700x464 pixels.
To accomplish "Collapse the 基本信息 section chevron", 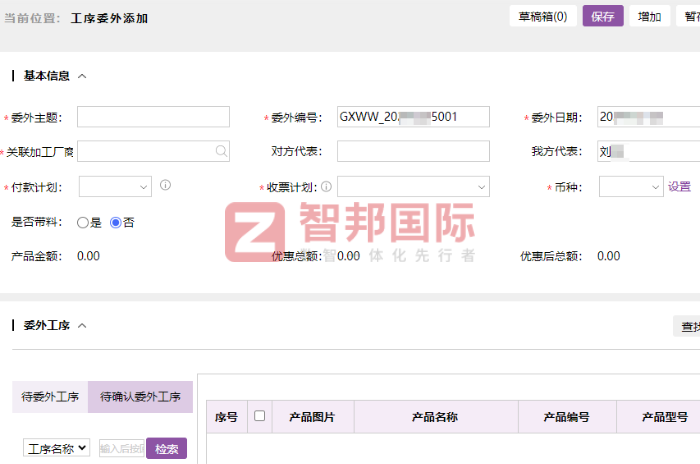I will [82, 76].
